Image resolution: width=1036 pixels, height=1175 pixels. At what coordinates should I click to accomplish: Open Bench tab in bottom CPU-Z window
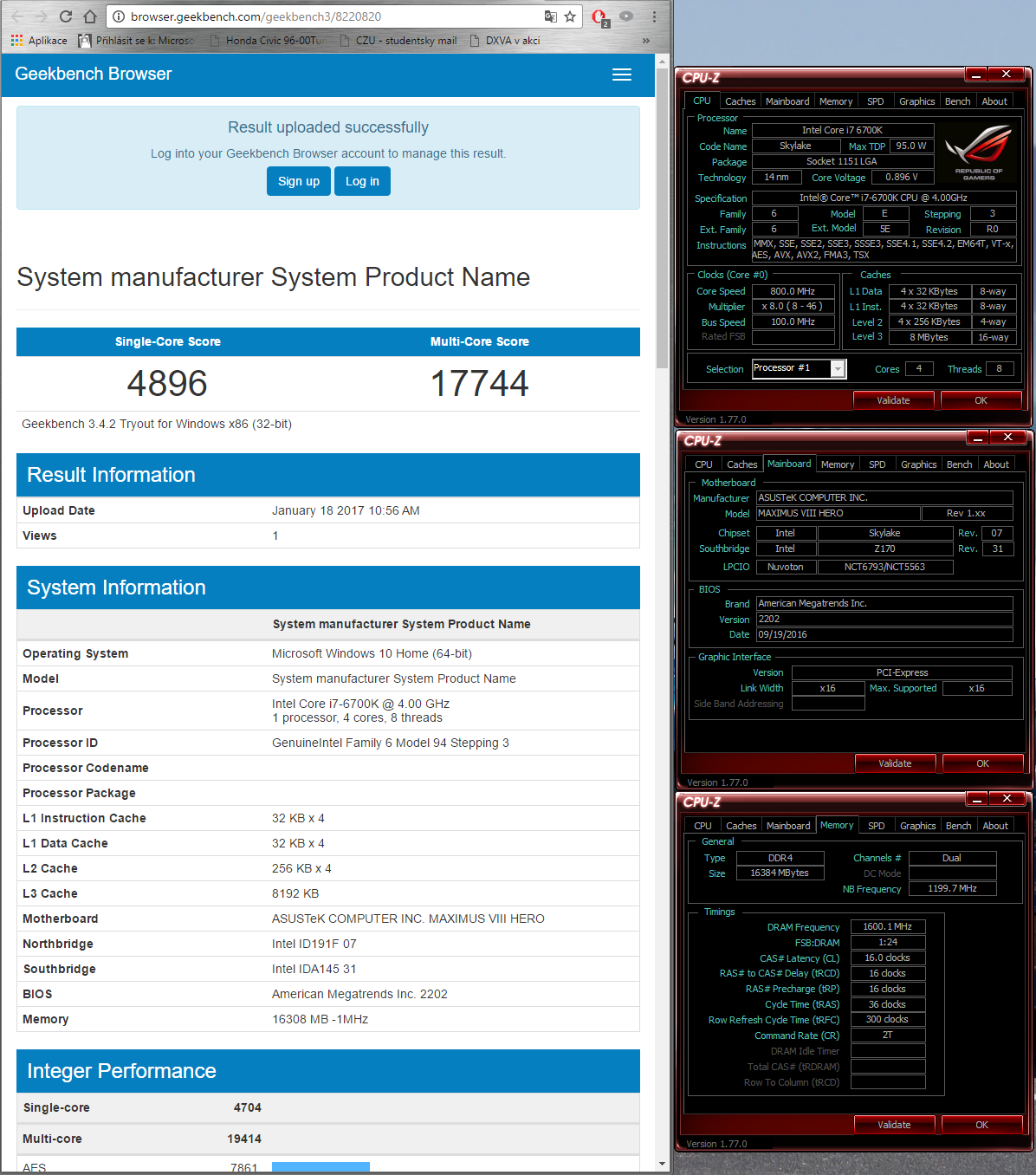(x=958, y=826)
